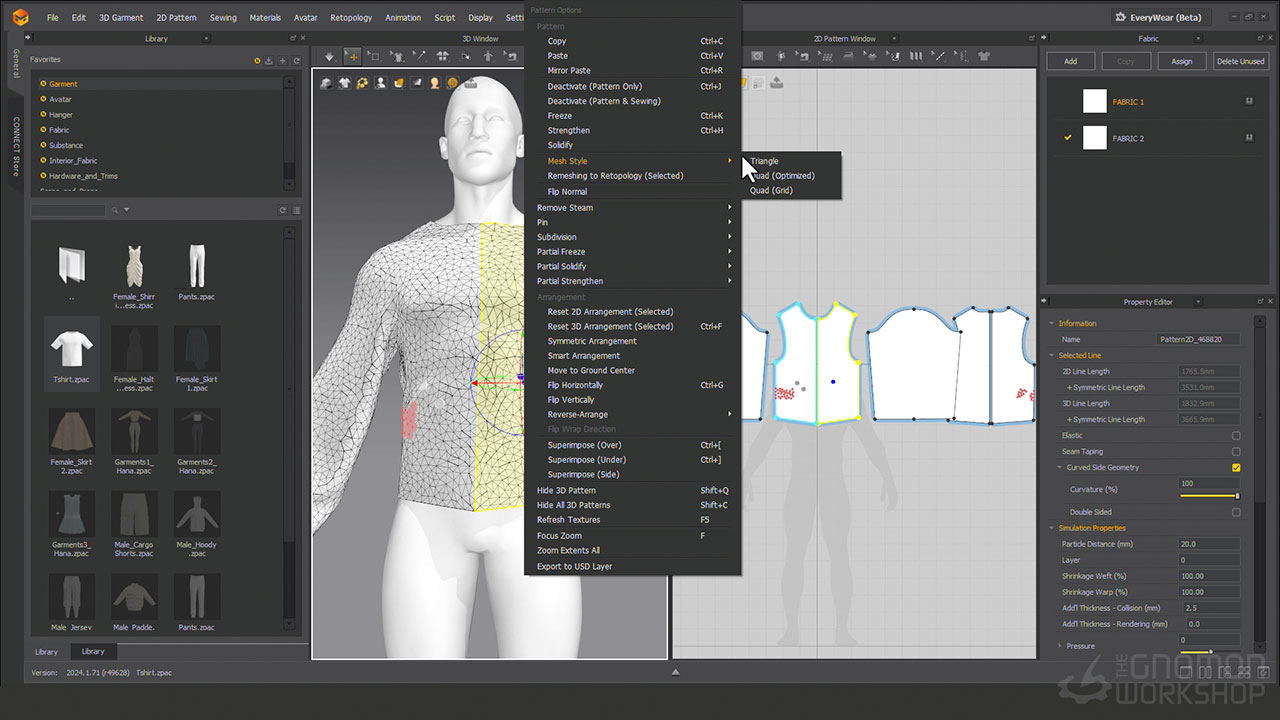Click the orange Marvelous Designer logo icon
The image size is (1280, 720).
(x=20, y=17)
